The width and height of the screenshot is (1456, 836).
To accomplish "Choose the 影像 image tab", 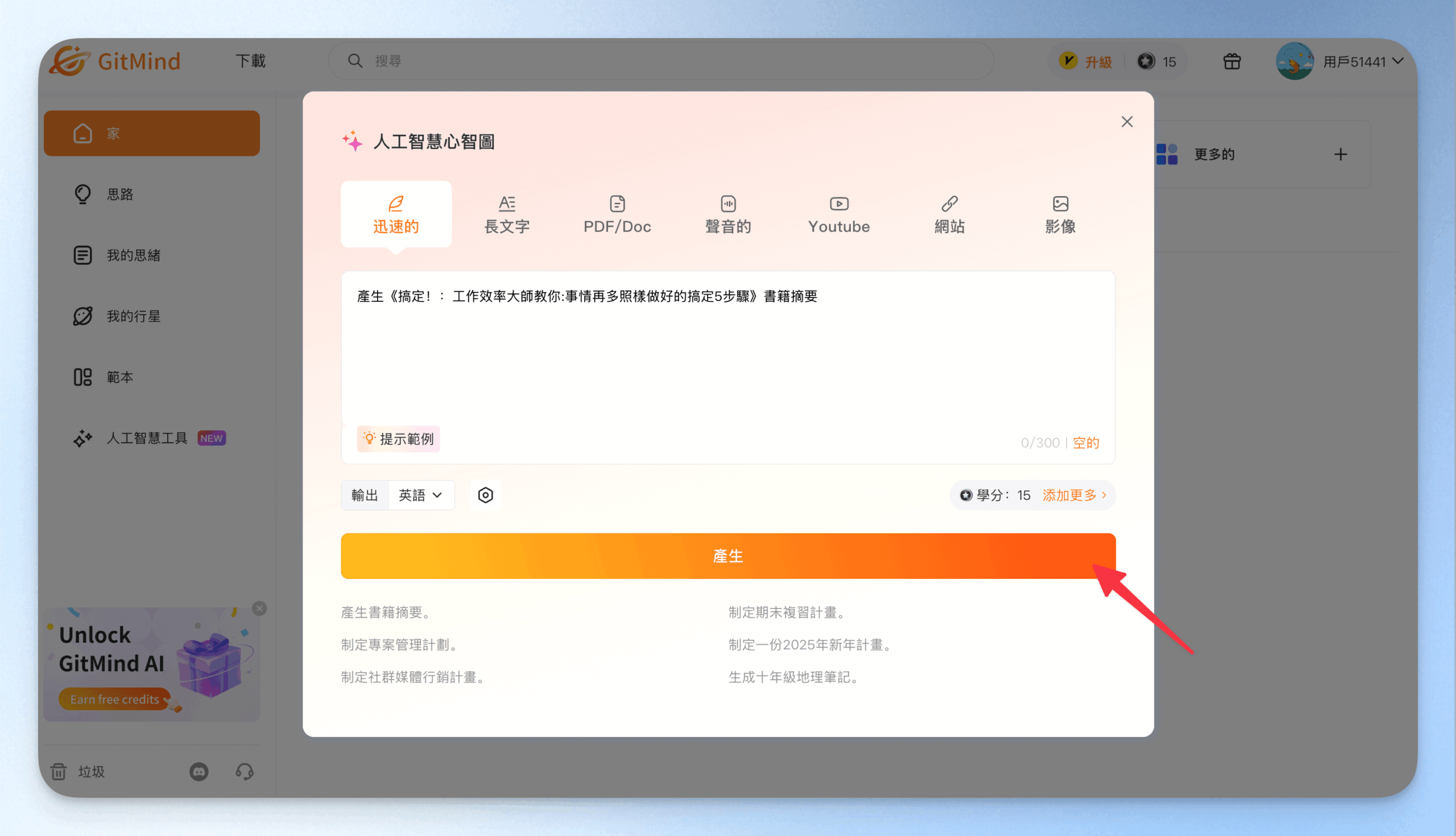I will pyautogui.click(x=1060, y=215).
